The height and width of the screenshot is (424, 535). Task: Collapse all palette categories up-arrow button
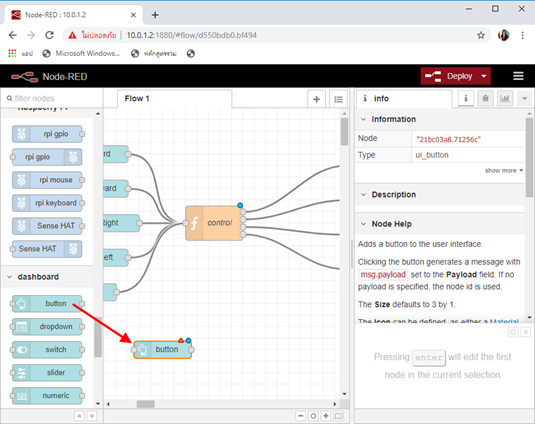point(79,416)
